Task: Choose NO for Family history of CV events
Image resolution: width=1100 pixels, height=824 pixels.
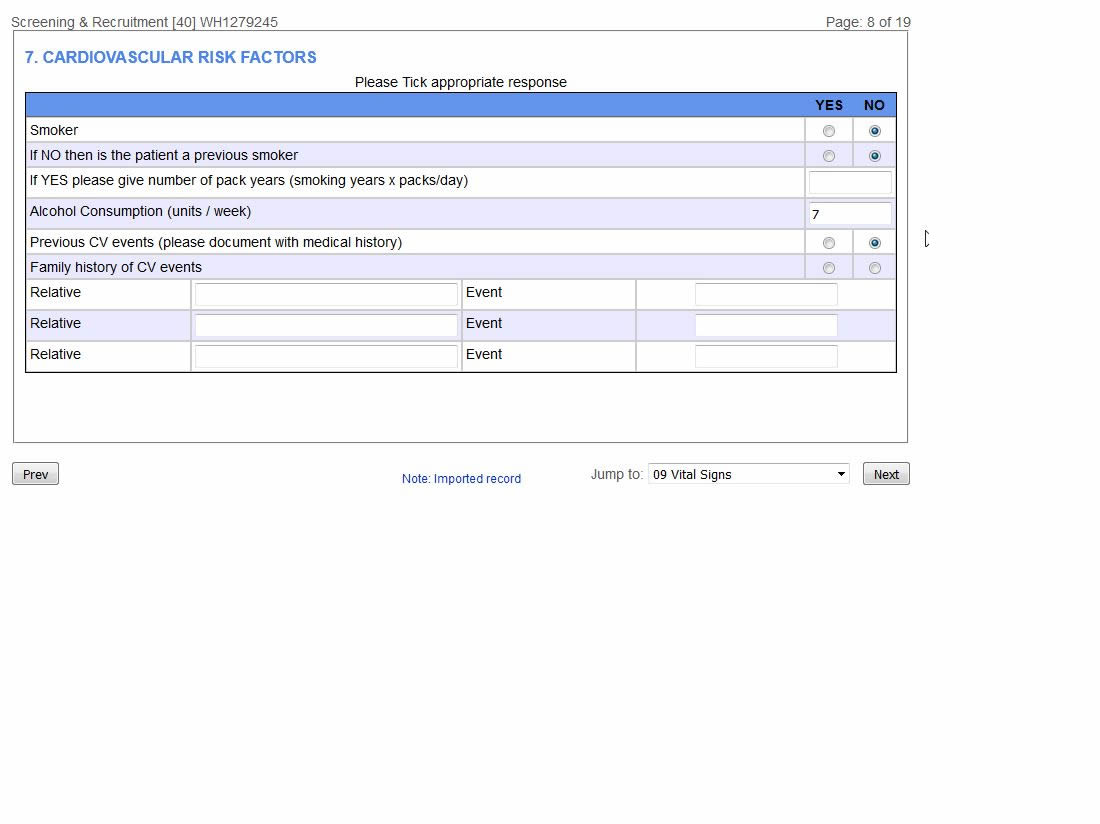Action: tap(874, 267)
